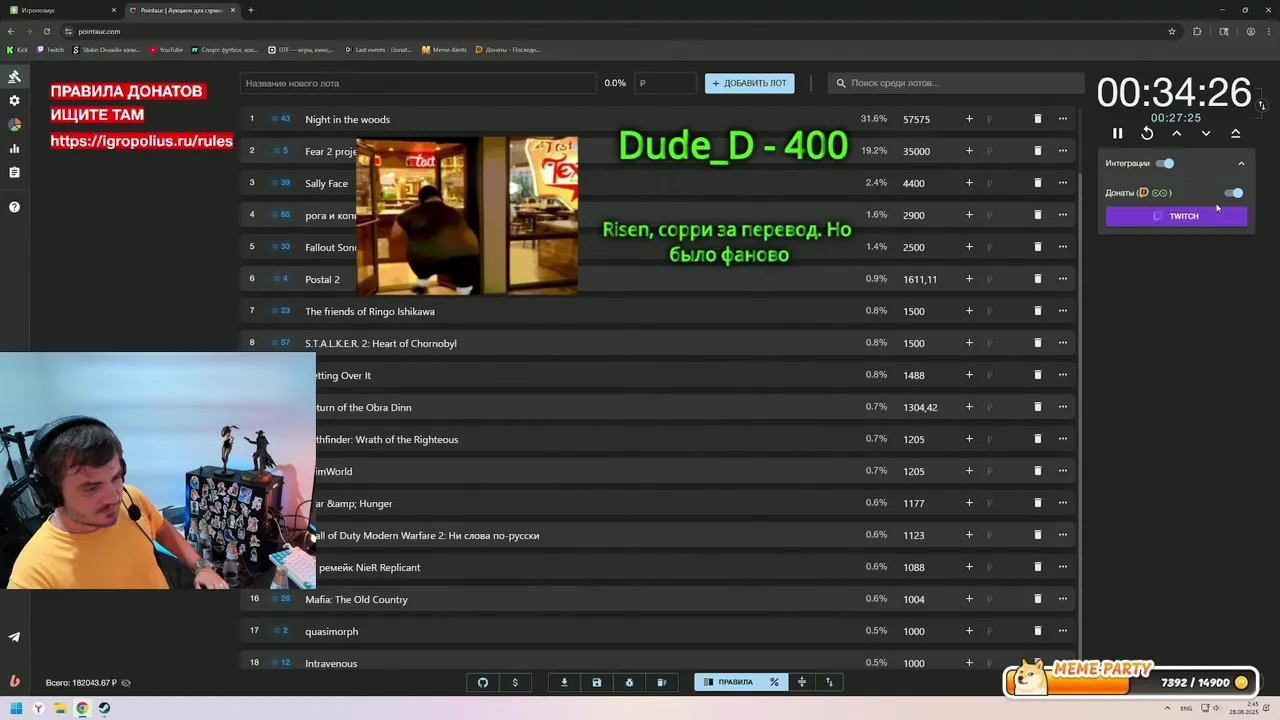The height and width of the screenshot is (720, 1280).
Task: Click the bug report icon
Action: coord(629,682)
